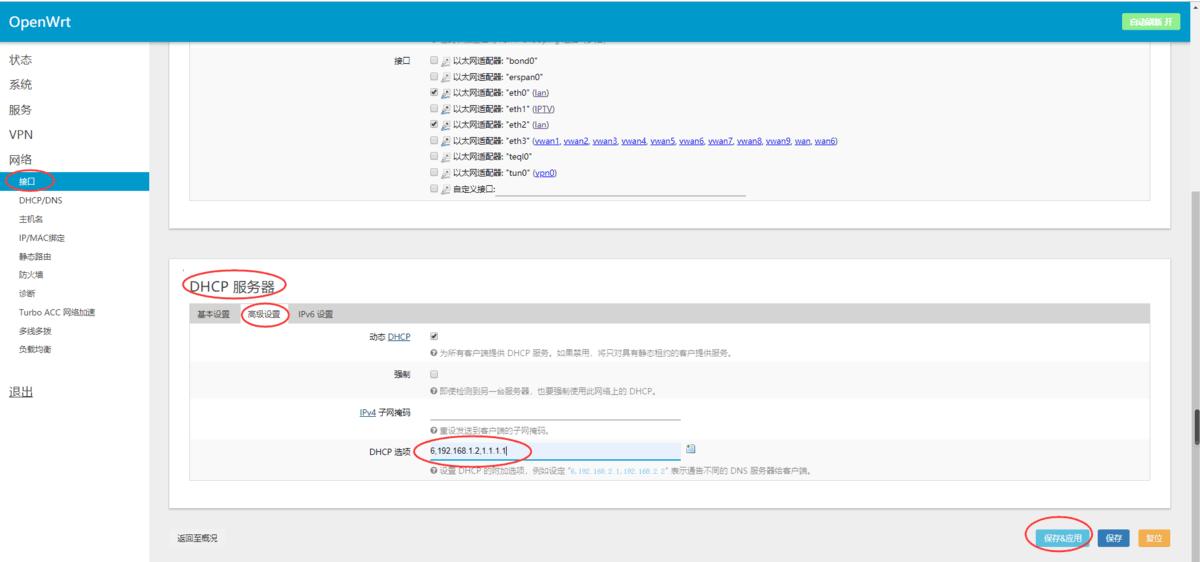Open the vpn0 link next to tun0
Screen dimensions: 1200x562
[544, 173]
